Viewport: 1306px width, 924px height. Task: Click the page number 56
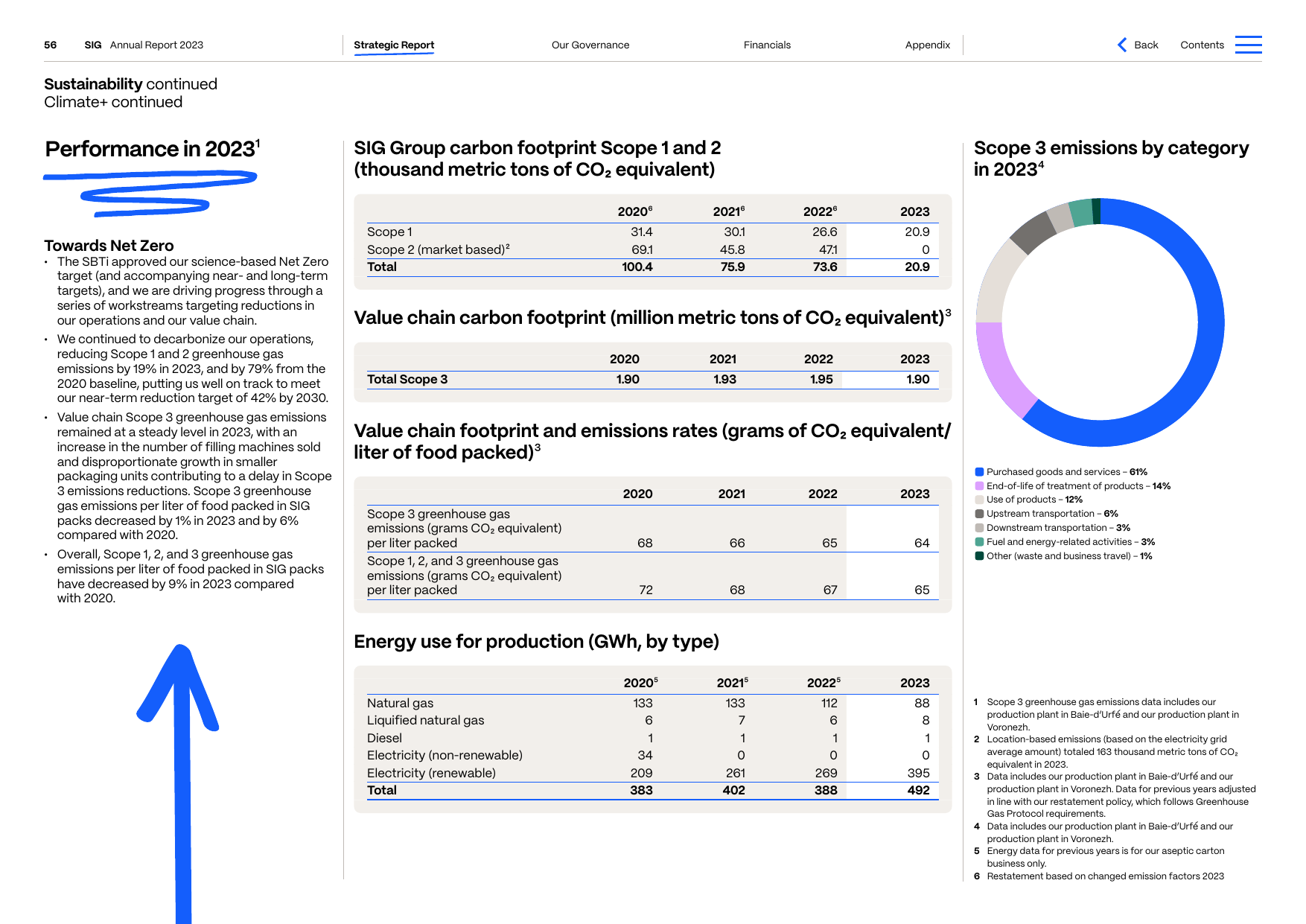click(51, 45)
